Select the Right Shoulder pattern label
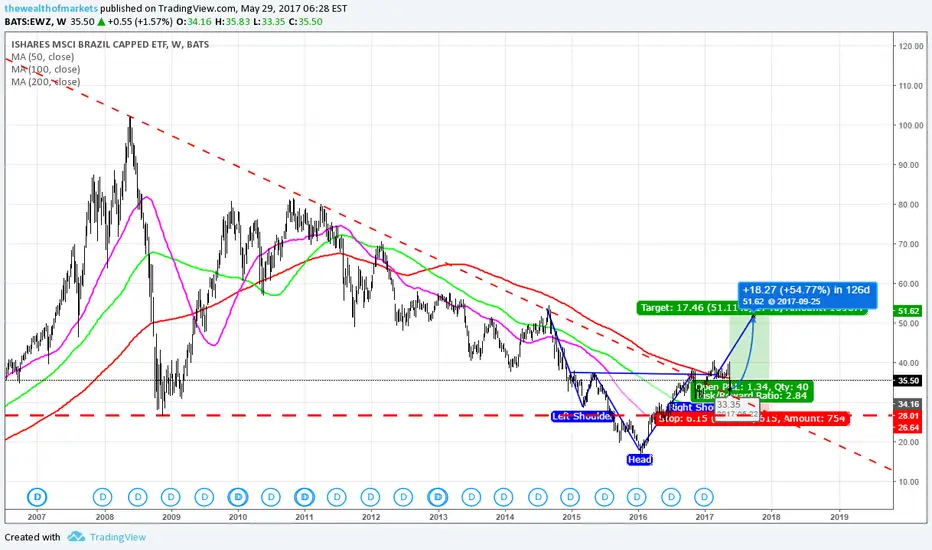Image resolution: width=932 pixels, height=550 pixels. point(691,407)
